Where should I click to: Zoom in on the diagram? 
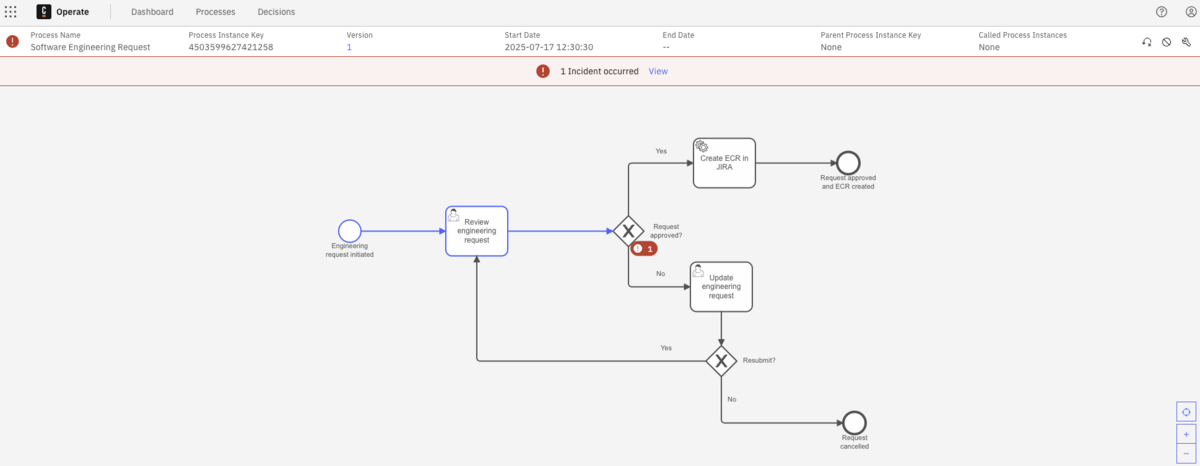pos(1186,434)
